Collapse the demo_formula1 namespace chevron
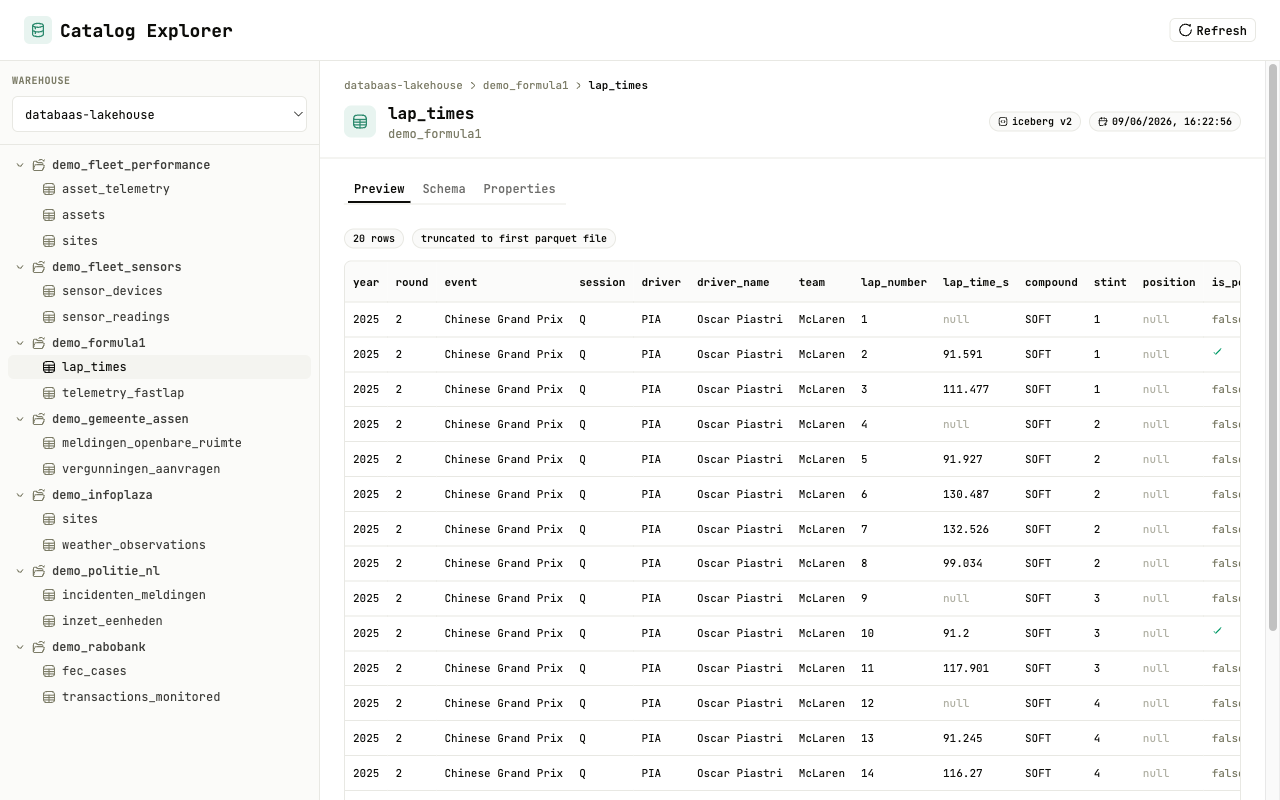This screenshot has height=800, width=1280. point(20,343)
